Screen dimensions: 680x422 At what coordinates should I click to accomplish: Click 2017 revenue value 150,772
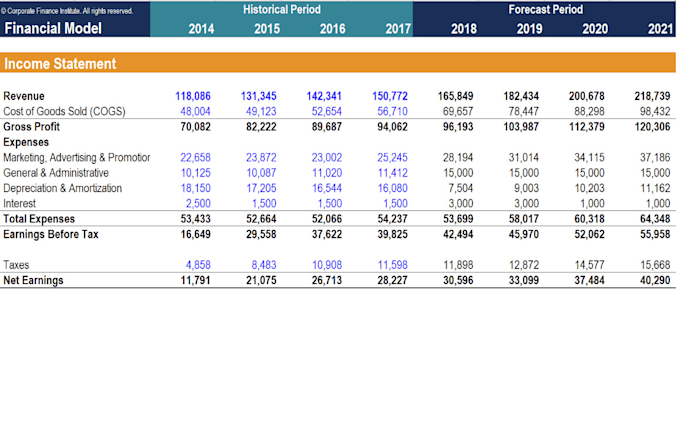390,96
